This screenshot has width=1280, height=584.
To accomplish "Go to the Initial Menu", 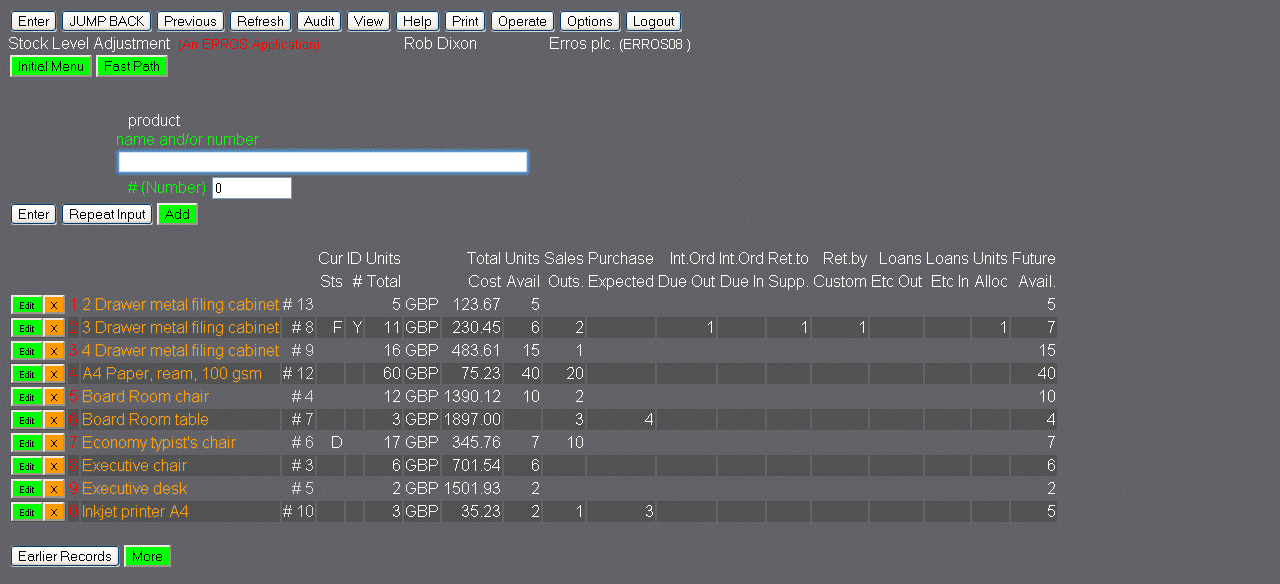I will click(51, 67).
